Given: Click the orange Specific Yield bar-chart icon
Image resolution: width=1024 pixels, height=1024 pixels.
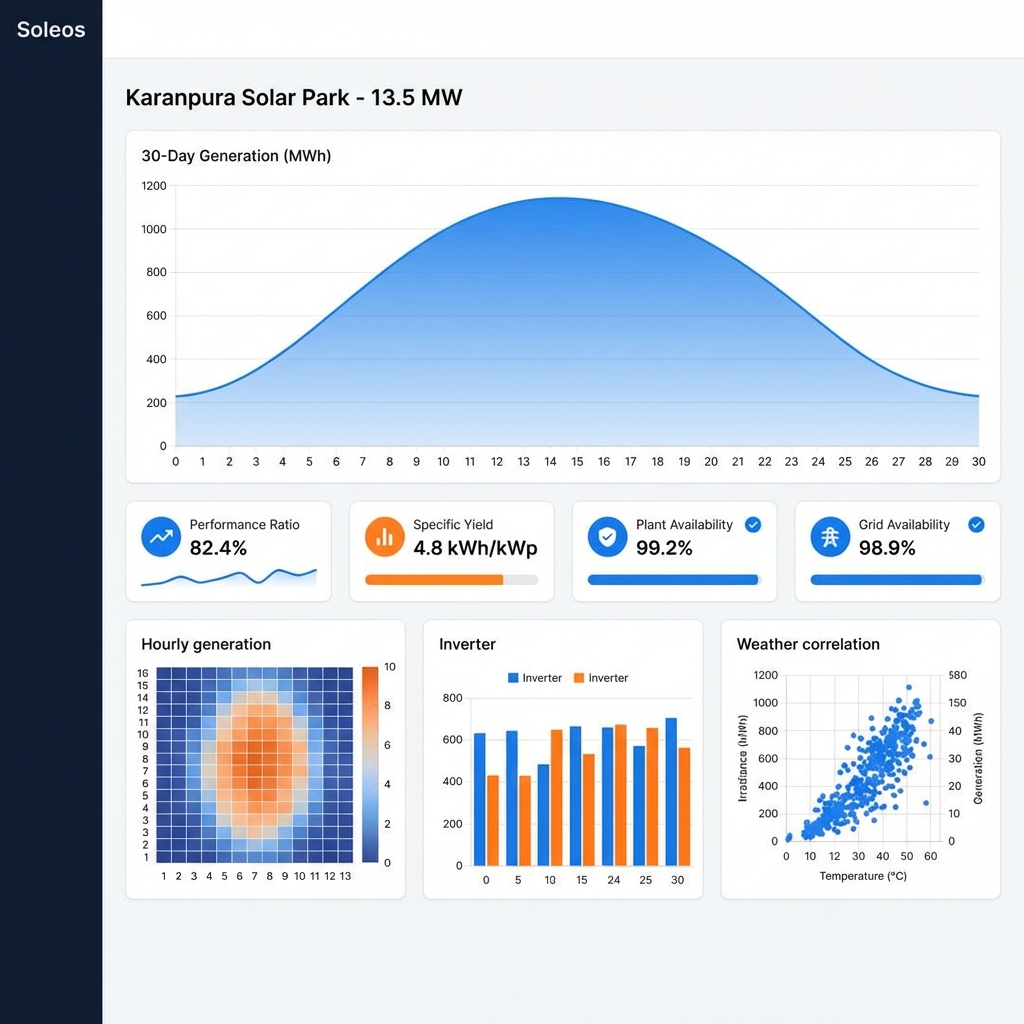Looking at the screenshot, I should click(x=384, y=537).
